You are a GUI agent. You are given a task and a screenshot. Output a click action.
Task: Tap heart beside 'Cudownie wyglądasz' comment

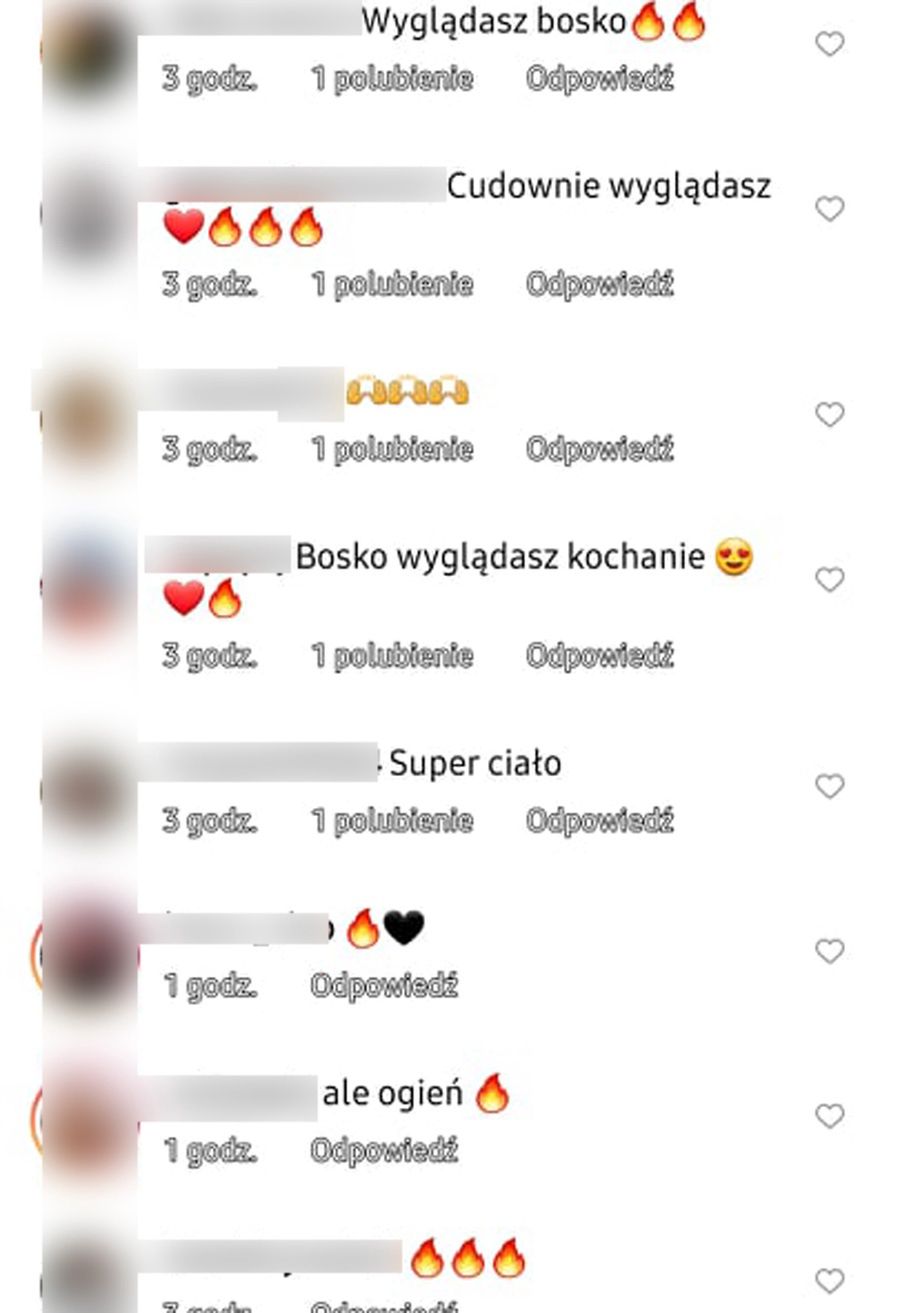point(829,208)
